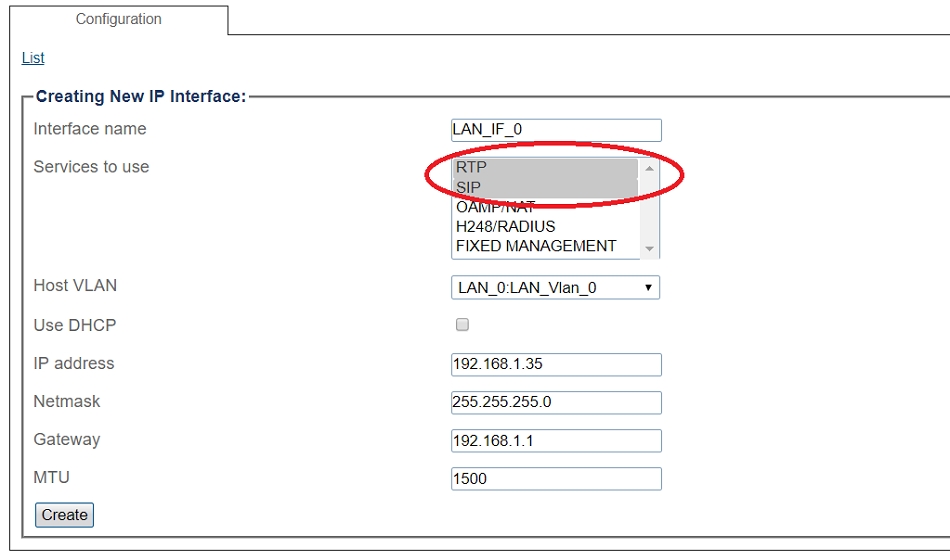The height and width of the screenshot is (560, 950).
Task: Click the Services to use label
Action: point(91,167)
